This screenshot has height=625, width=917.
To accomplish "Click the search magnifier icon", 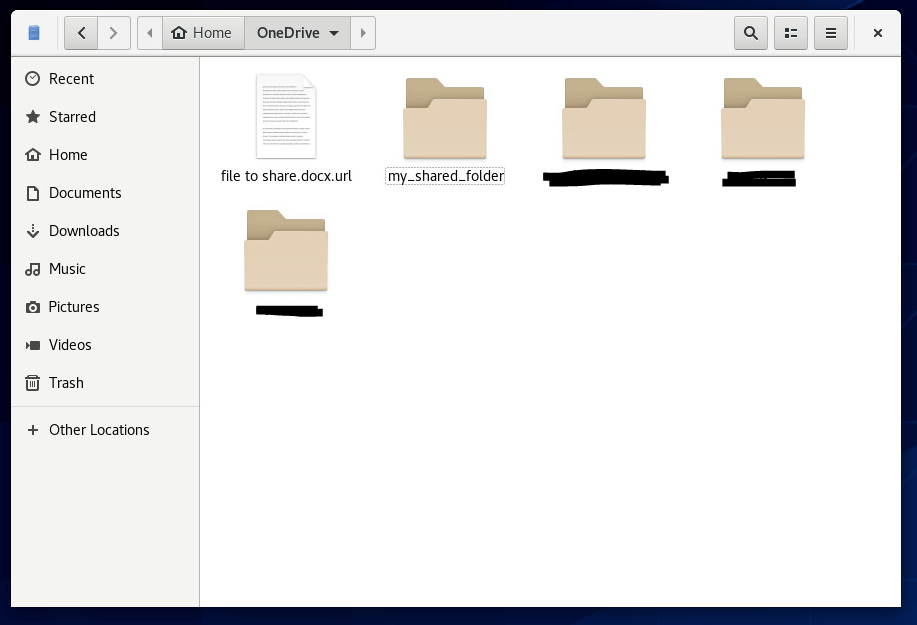I will coord(750,33).
